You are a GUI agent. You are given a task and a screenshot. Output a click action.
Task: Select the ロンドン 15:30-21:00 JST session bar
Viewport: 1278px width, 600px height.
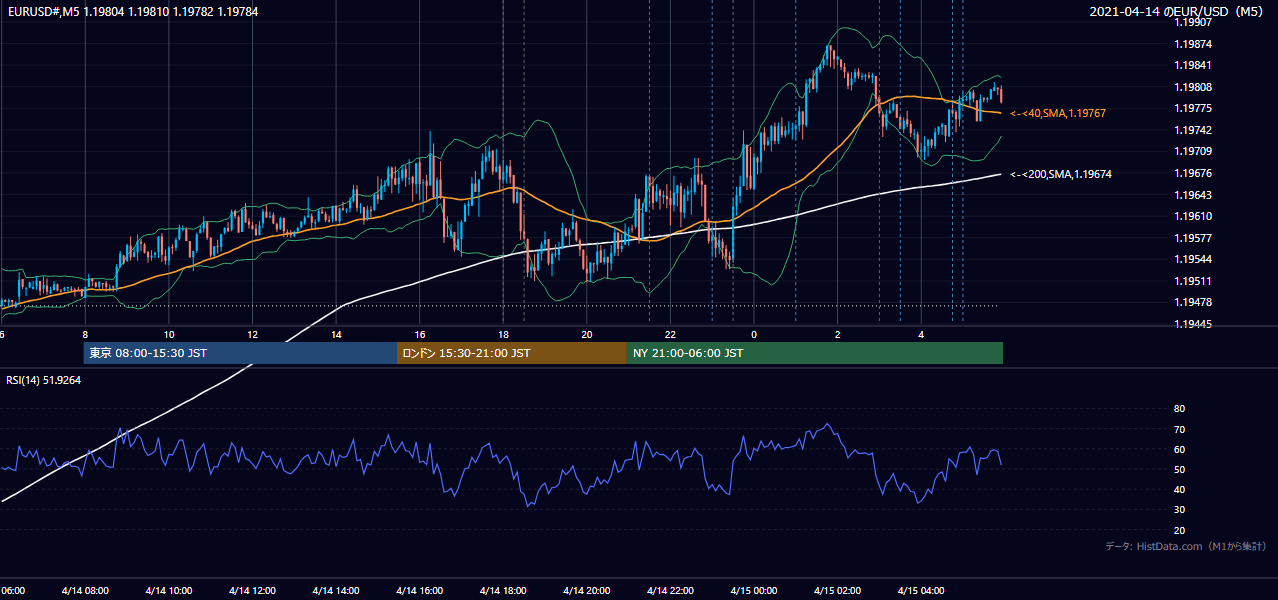[511, 353]
